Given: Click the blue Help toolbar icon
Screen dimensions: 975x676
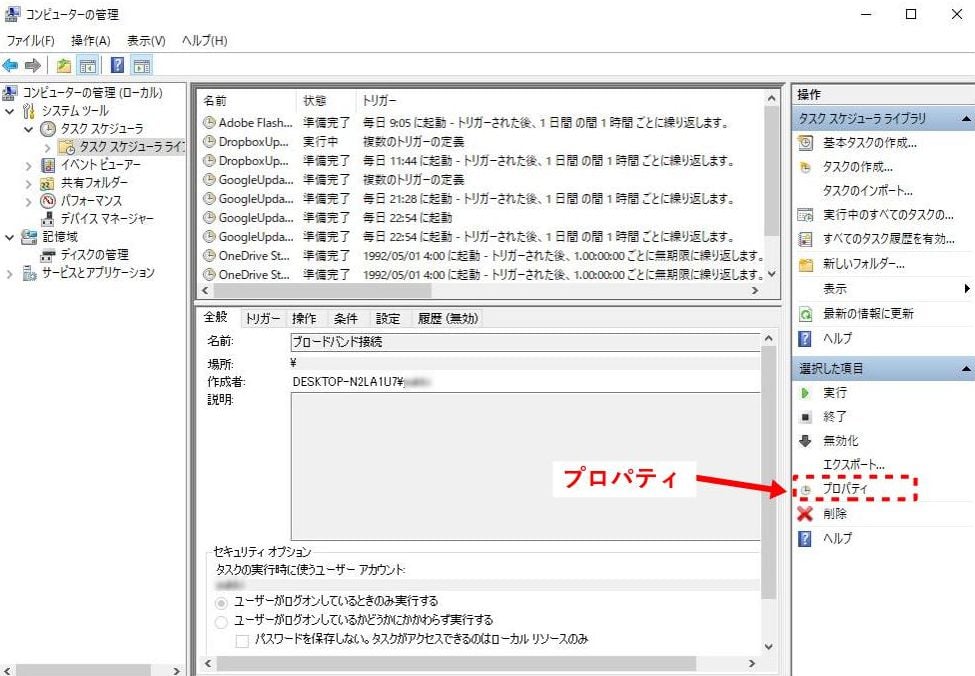Looking at the screenshot, I should click(x=116, y=65).
